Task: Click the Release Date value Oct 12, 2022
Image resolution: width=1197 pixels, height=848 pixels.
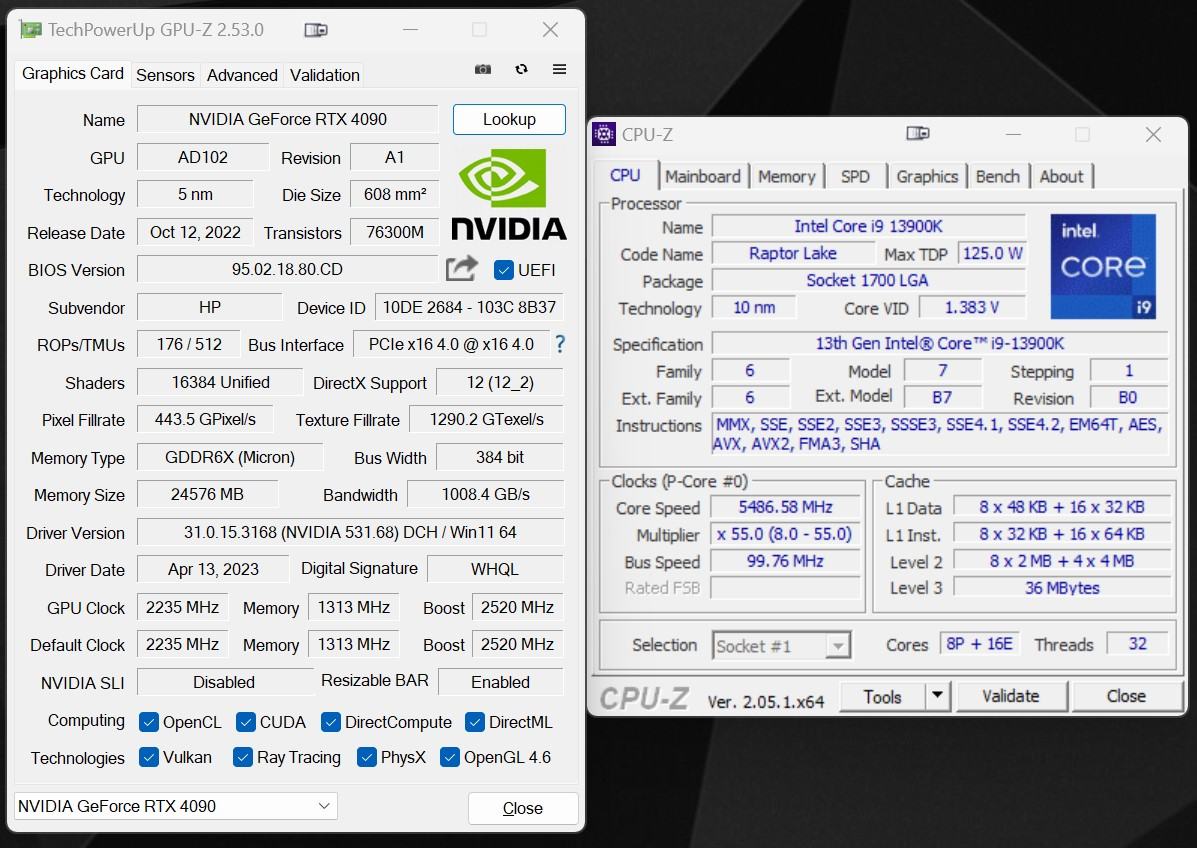Action: pos(195,232)
